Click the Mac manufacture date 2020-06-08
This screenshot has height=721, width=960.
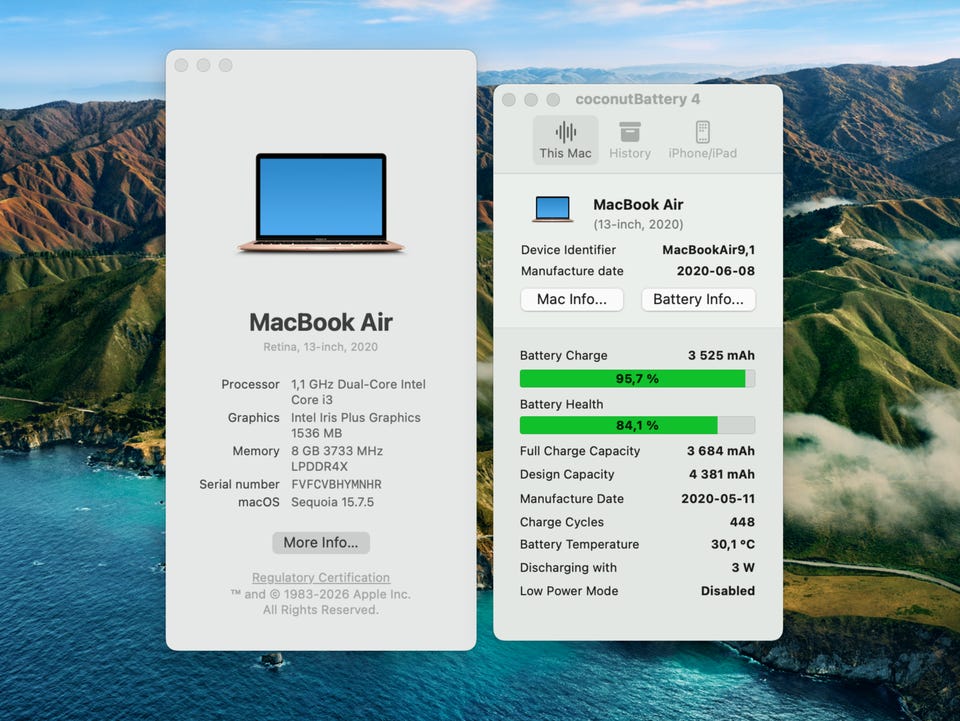tap(716, 271)
